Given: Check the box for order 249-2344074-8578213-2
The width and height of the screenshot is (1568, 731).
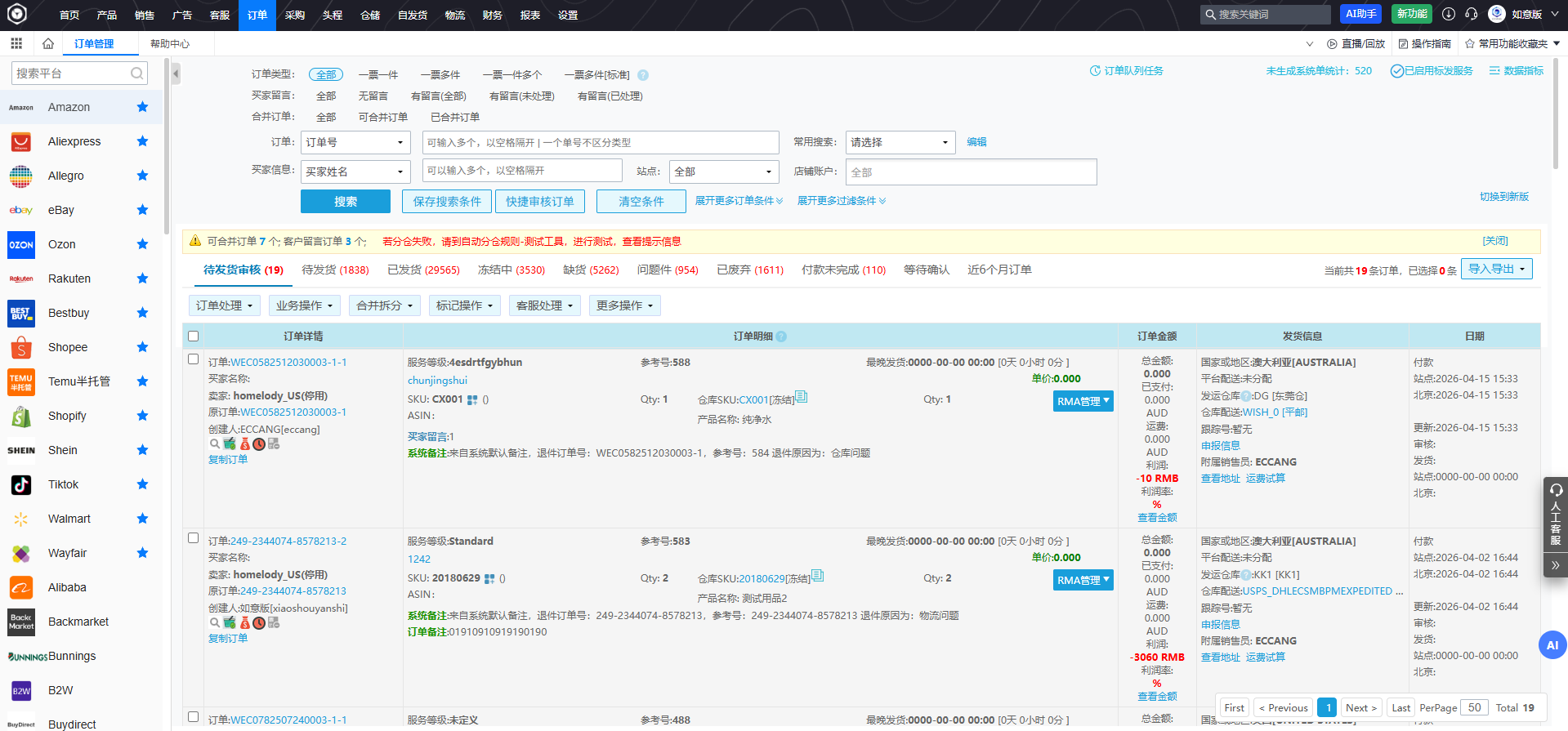Looking at the screenshot, I should point(194,538).
